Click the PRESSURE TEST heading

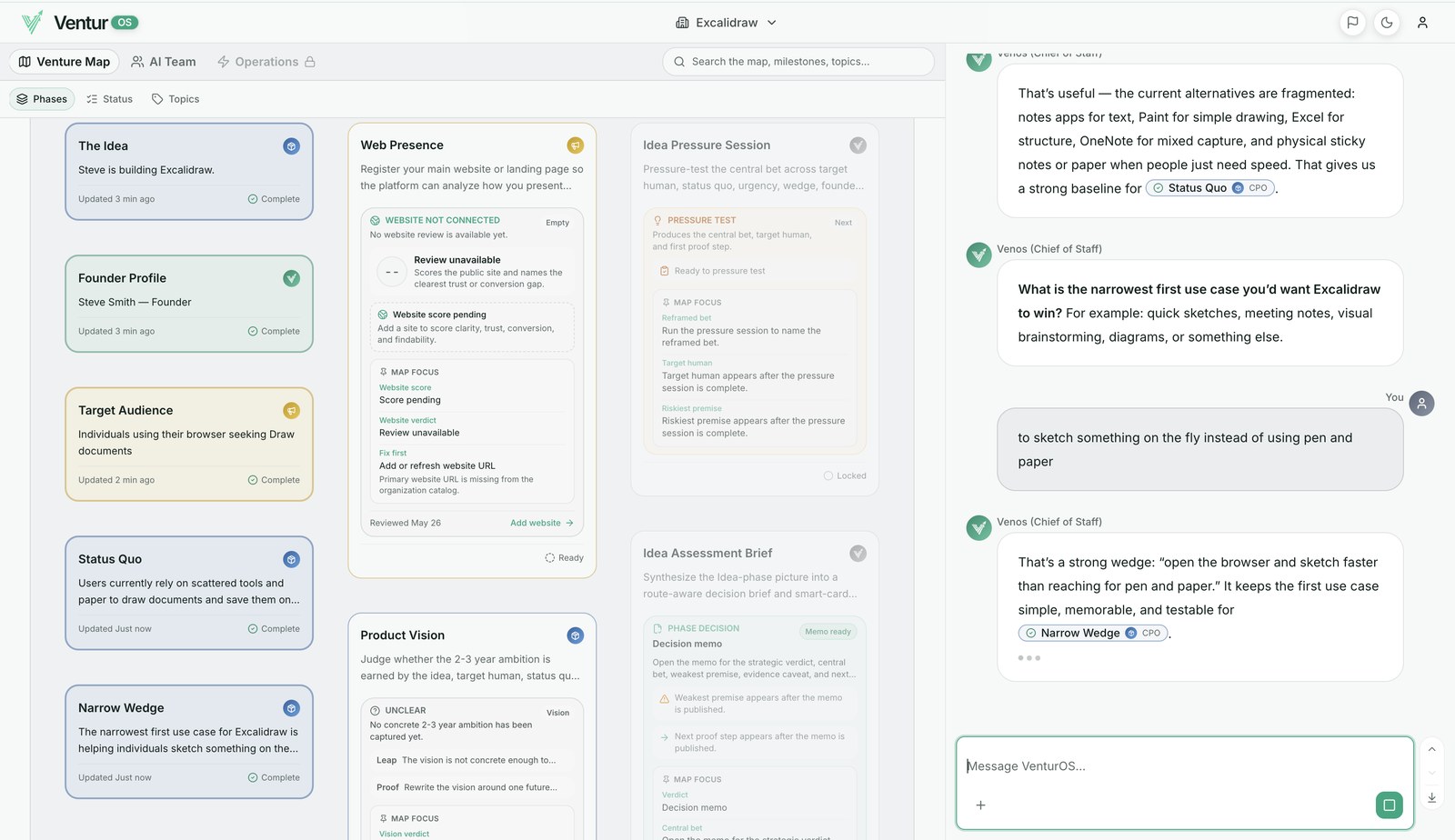tap(701, 220)
